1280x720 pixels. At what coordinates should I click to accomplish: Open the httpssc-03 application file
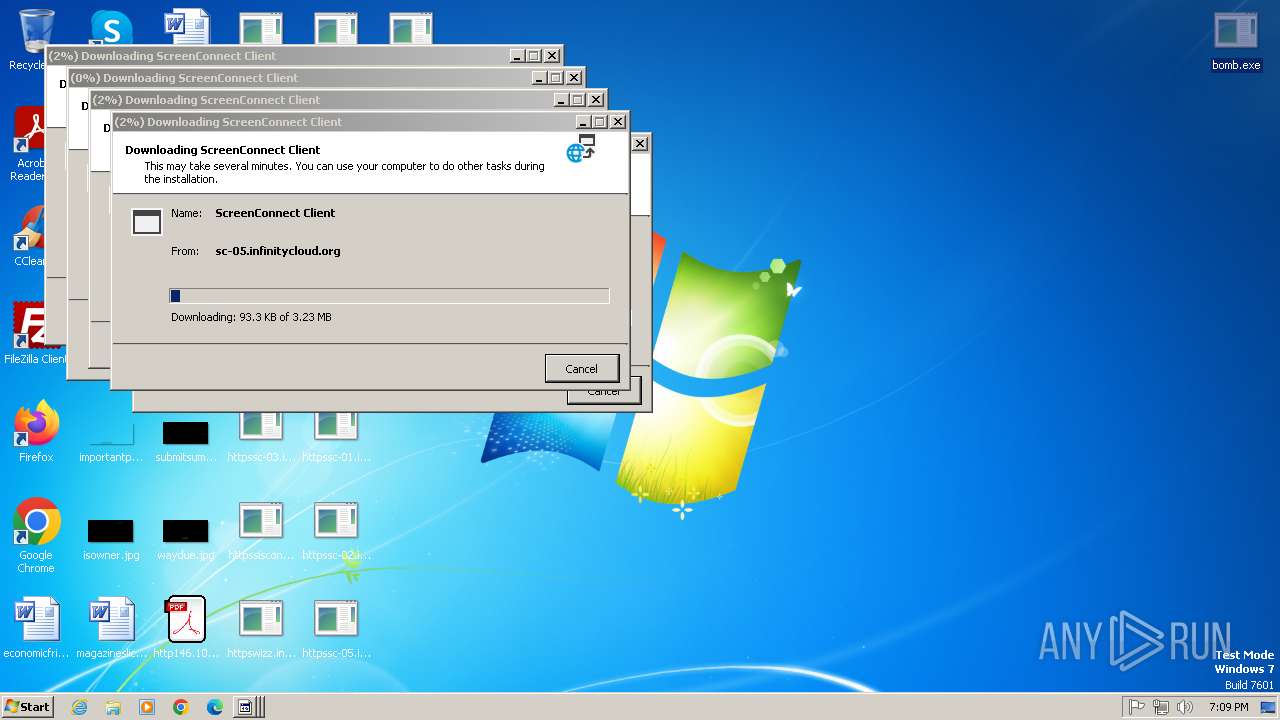pos(261,438)
